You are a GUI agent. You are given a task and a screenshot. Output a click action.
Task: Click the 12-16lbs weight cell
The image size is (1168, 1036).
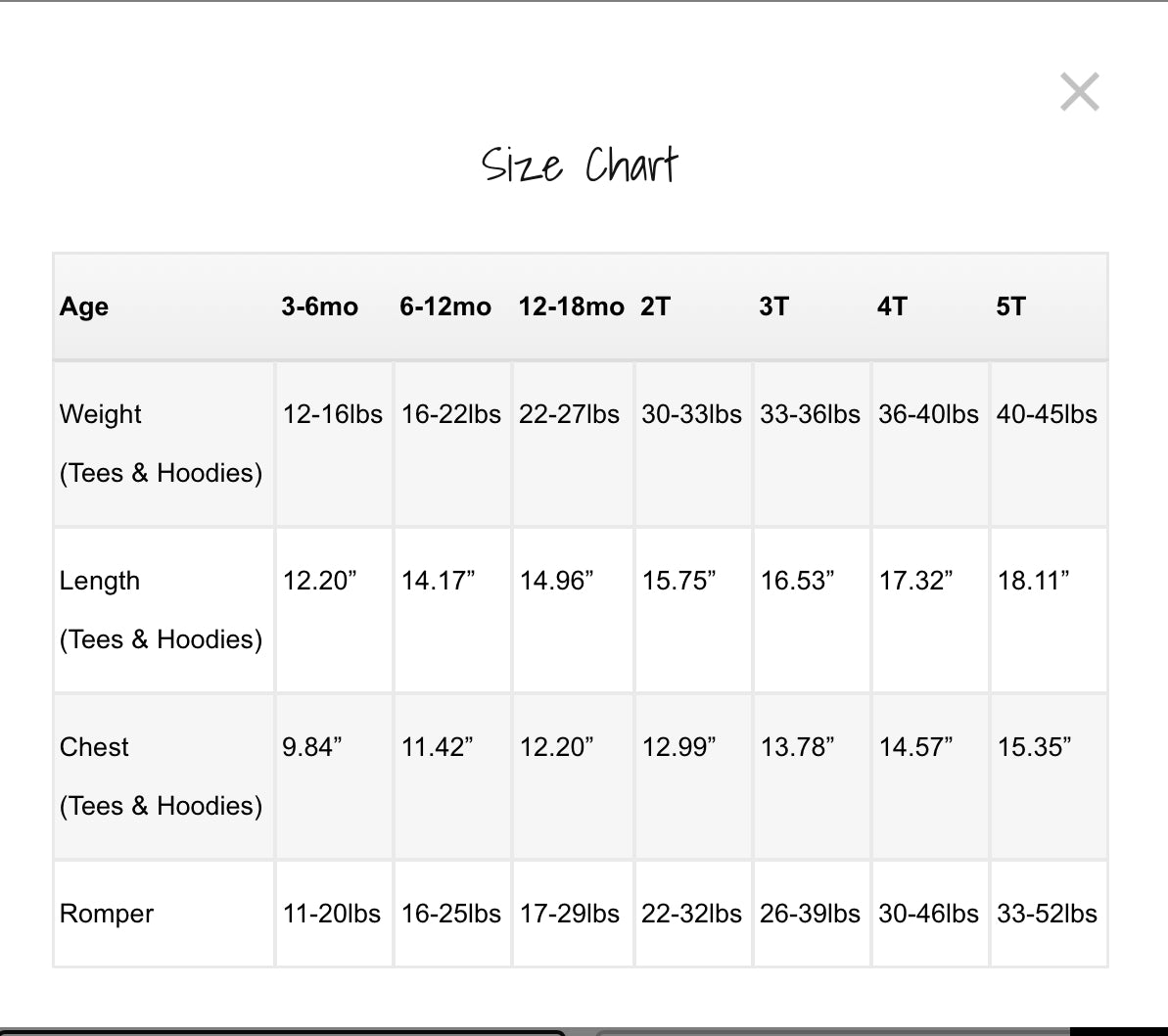point(333,414)
